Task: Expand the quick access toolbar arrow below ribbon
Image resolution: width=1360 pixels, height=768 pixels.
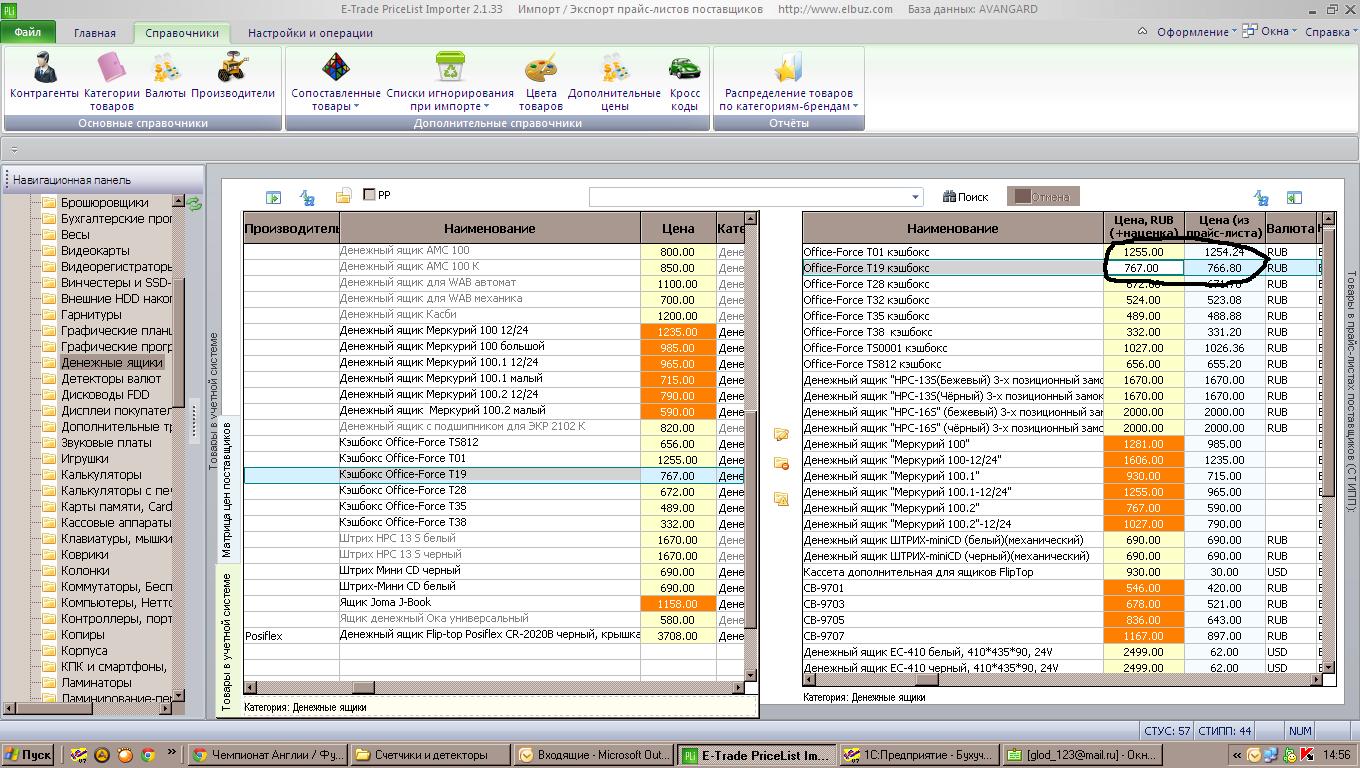Action: [x=14, y=150]
